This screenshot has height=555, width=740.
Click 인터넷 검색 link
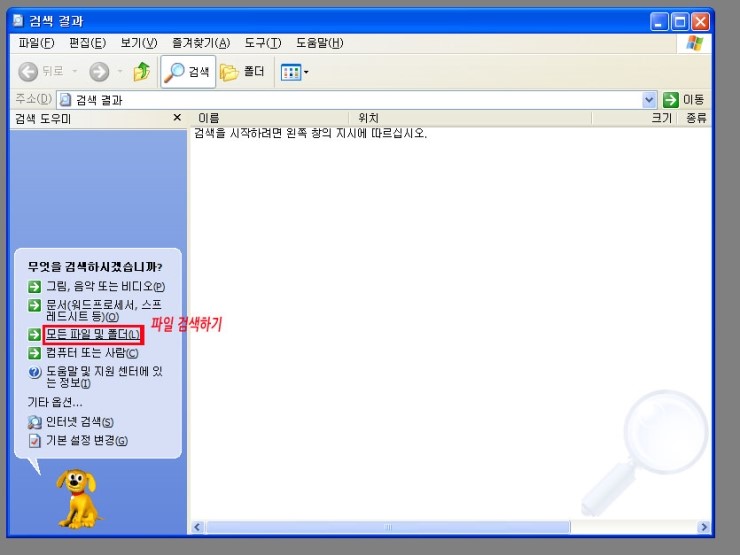(x=79, y=422)
